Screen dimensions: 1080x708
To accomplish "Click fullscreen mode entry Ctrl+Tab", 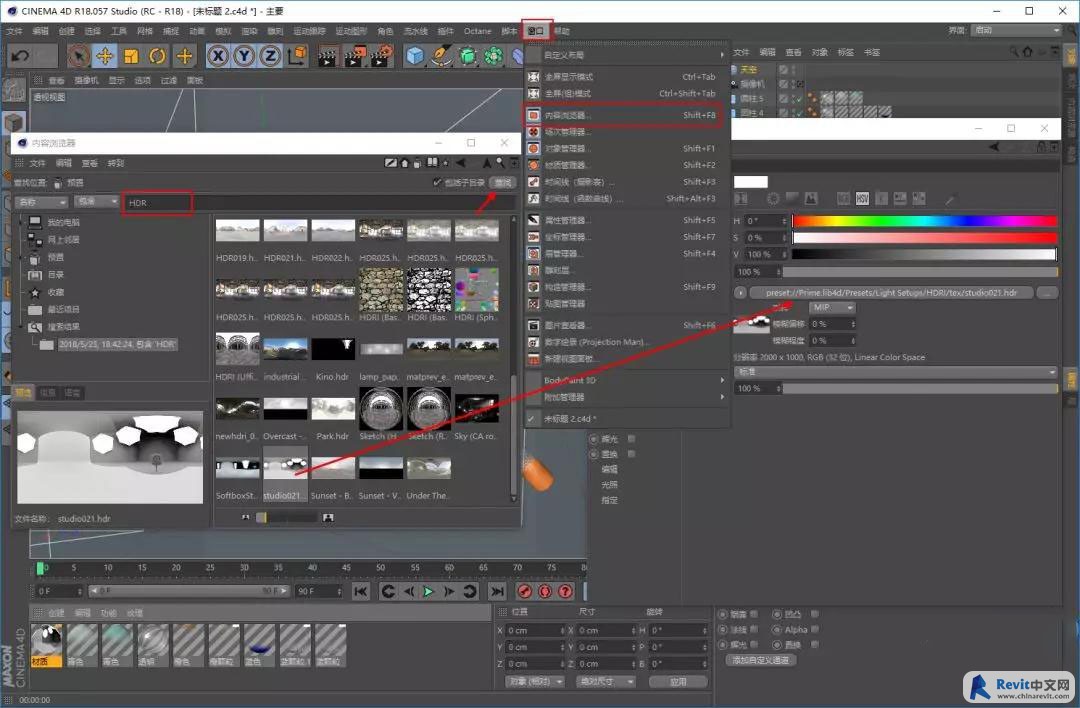I will click(625, 76).
